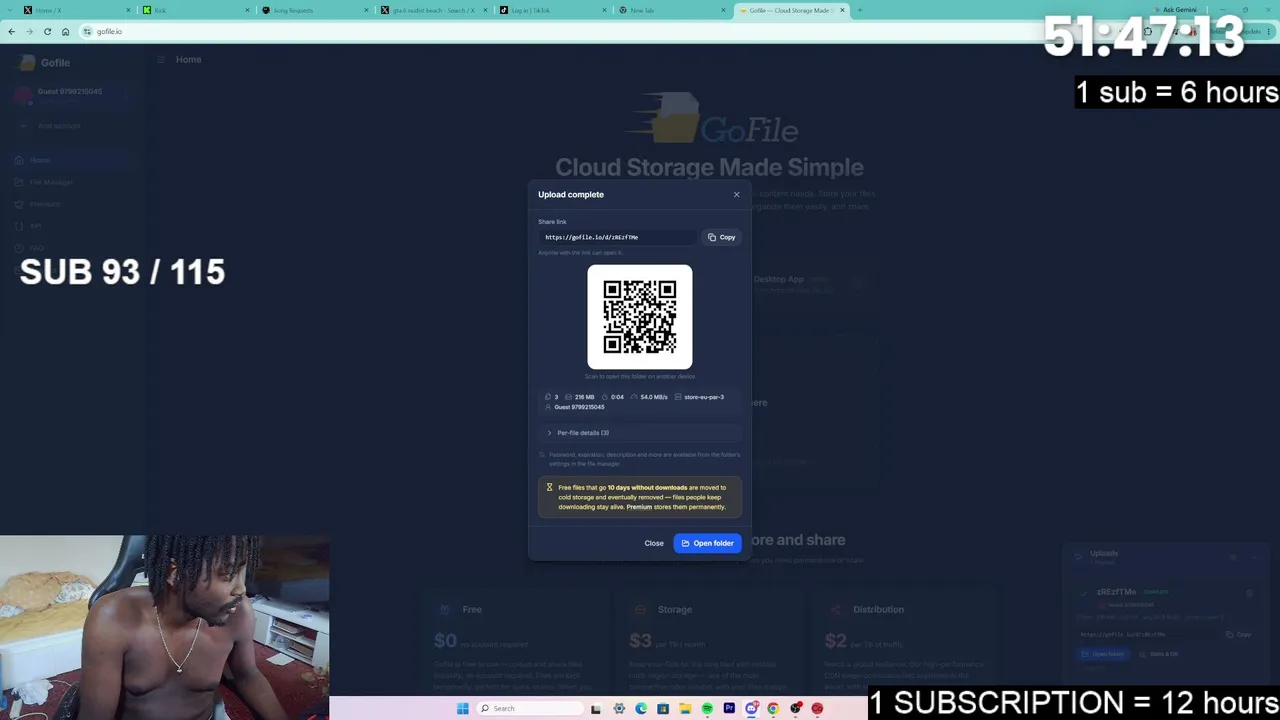This screenshot has width=1280, height=720.
Task: Switch to the Log in | TikTok tab
Action: click(x=551, y=10)
